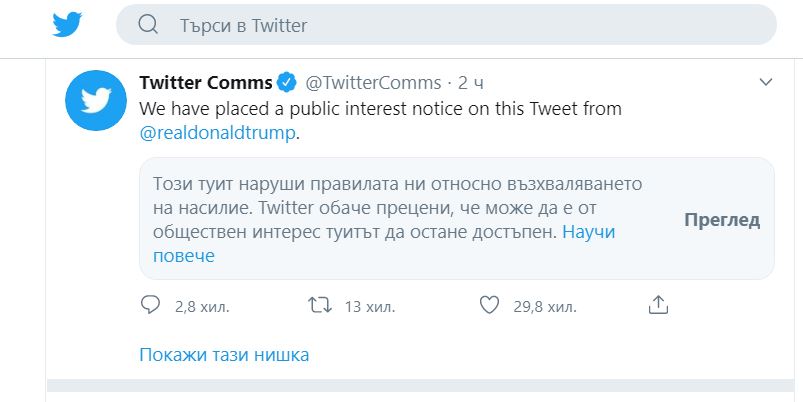Share the tweet via share icon
The image size is (803, 402).
click(659, 305)
